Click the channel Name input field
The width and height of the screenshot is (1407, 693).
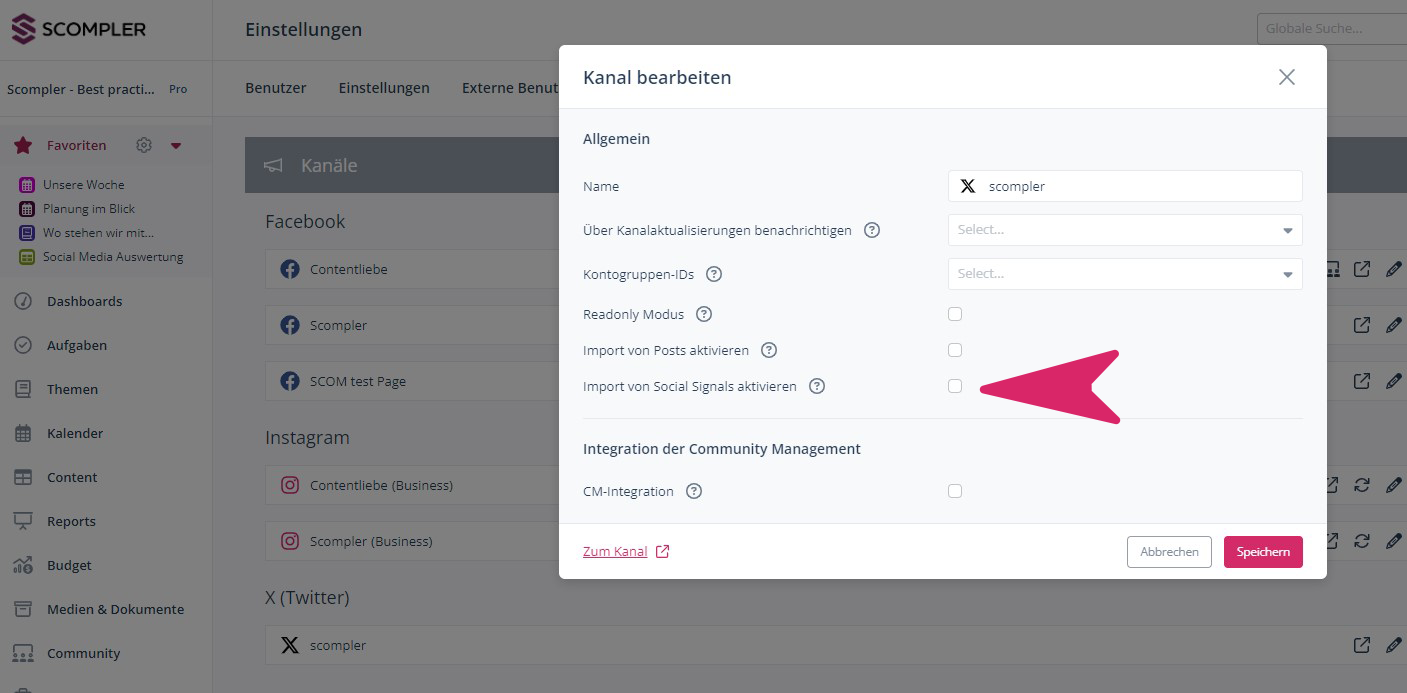coord(1140,186)
